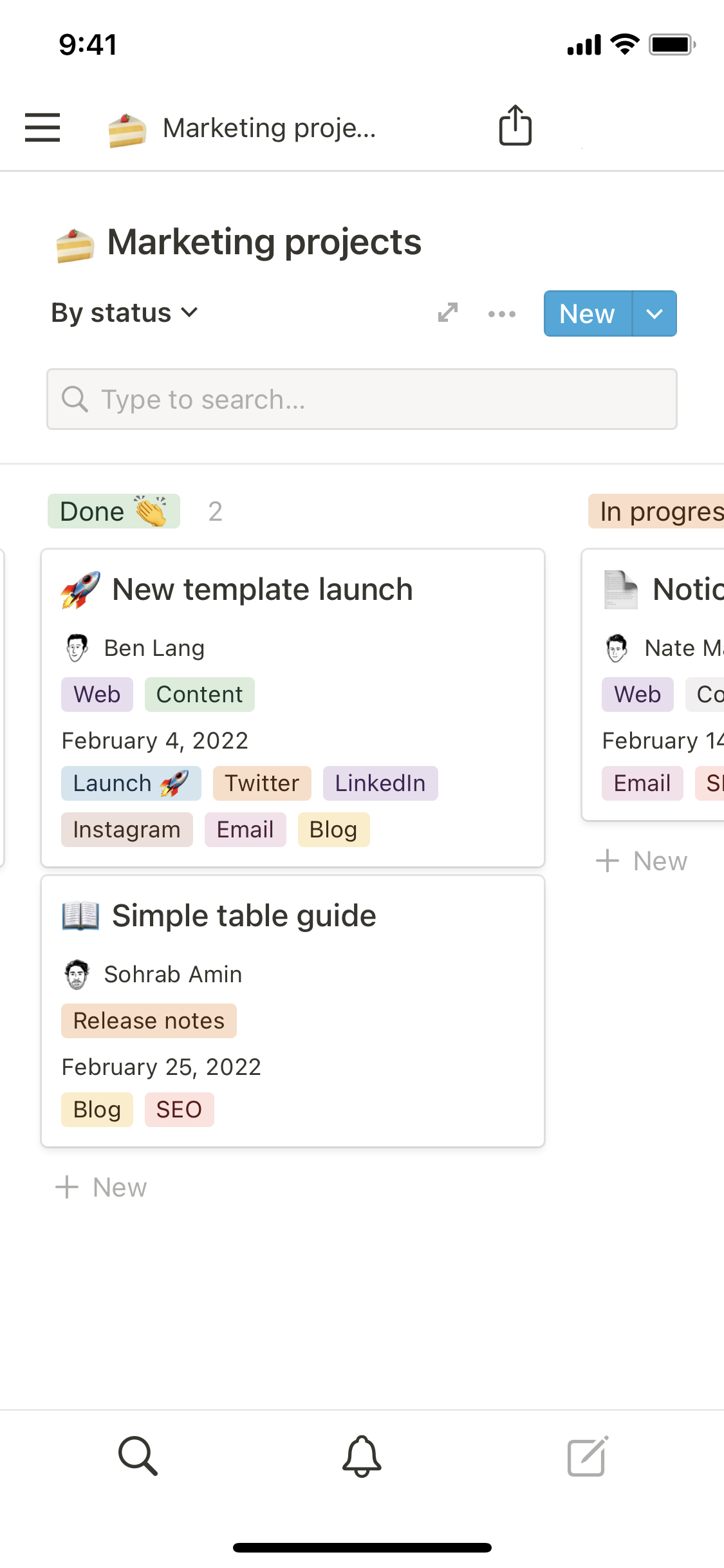Expand the By status view dropdown
Viewport: 724px width, 1568px height.
coord(124,313)
